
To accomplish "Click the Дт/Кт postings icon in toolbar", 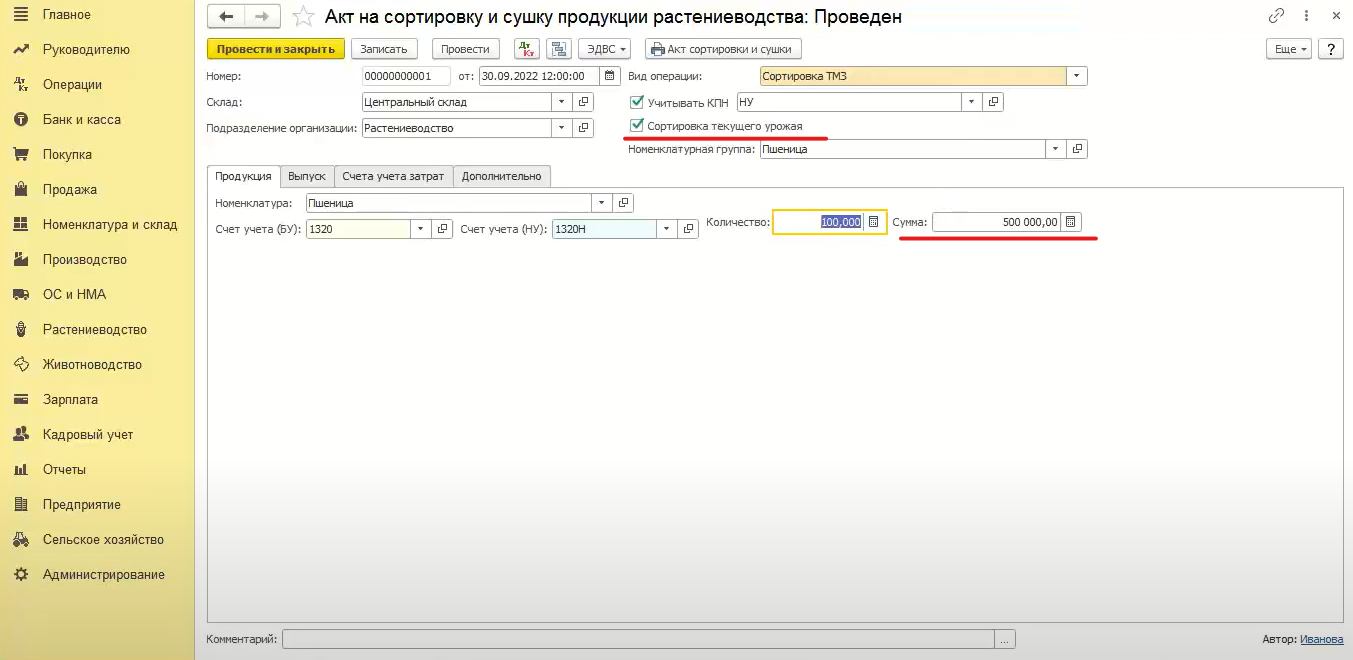I will (x=526, y=49).
